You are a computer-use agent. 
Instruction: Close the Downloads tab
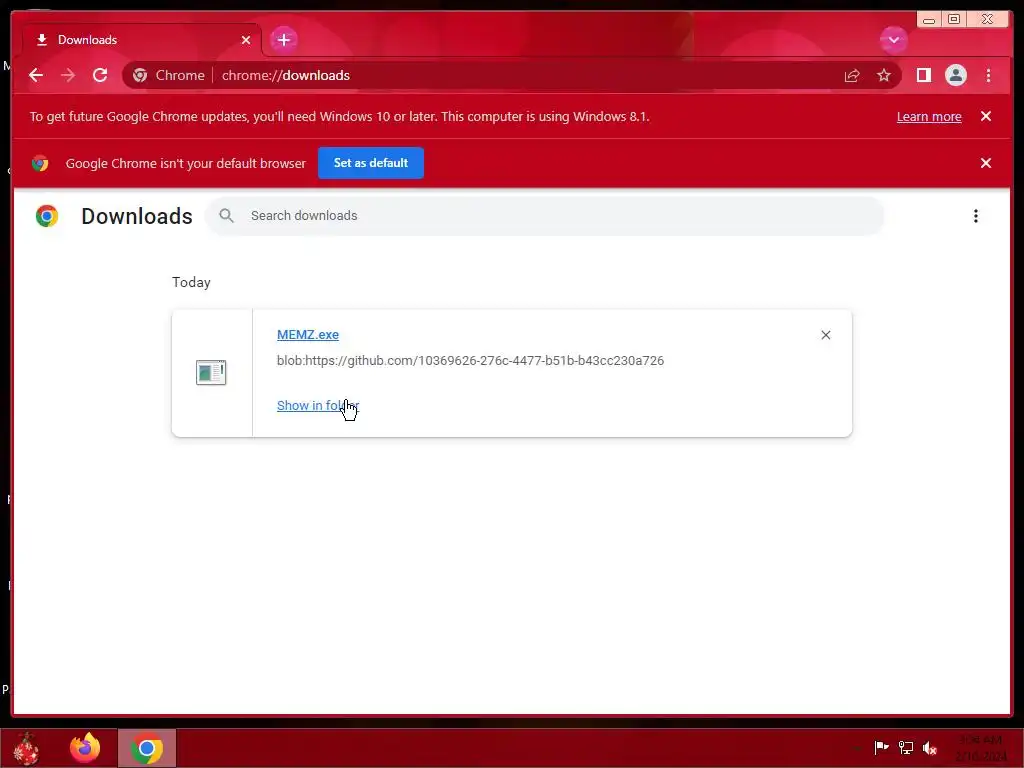click(x=246, y=40)
